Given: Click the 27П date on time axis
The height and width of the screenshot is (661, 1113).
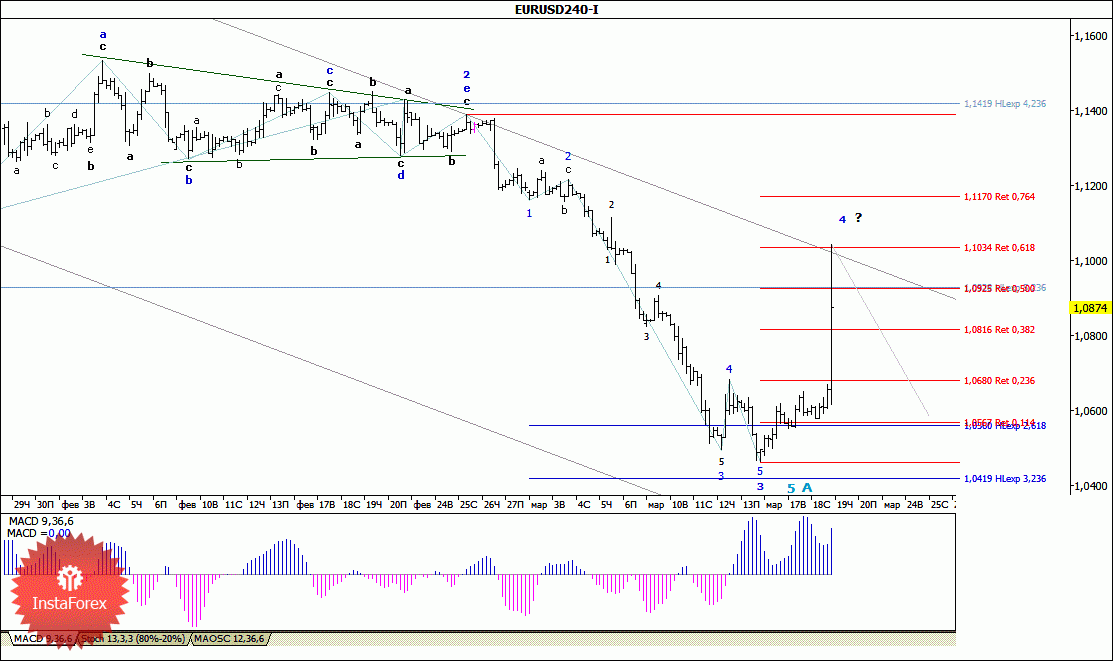Looking at the screenshot, I should click(x=515, y=505).
